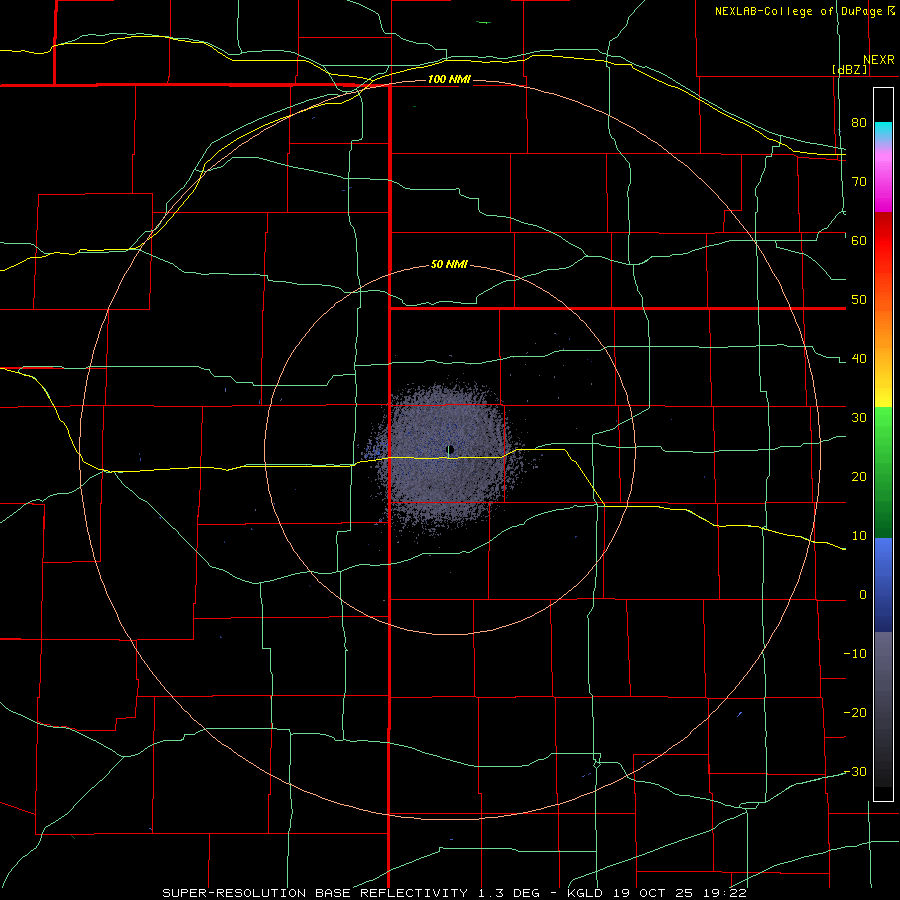900x900 pixels.
Task: Click the black radar site dot at center
Action: pos(451,449)
